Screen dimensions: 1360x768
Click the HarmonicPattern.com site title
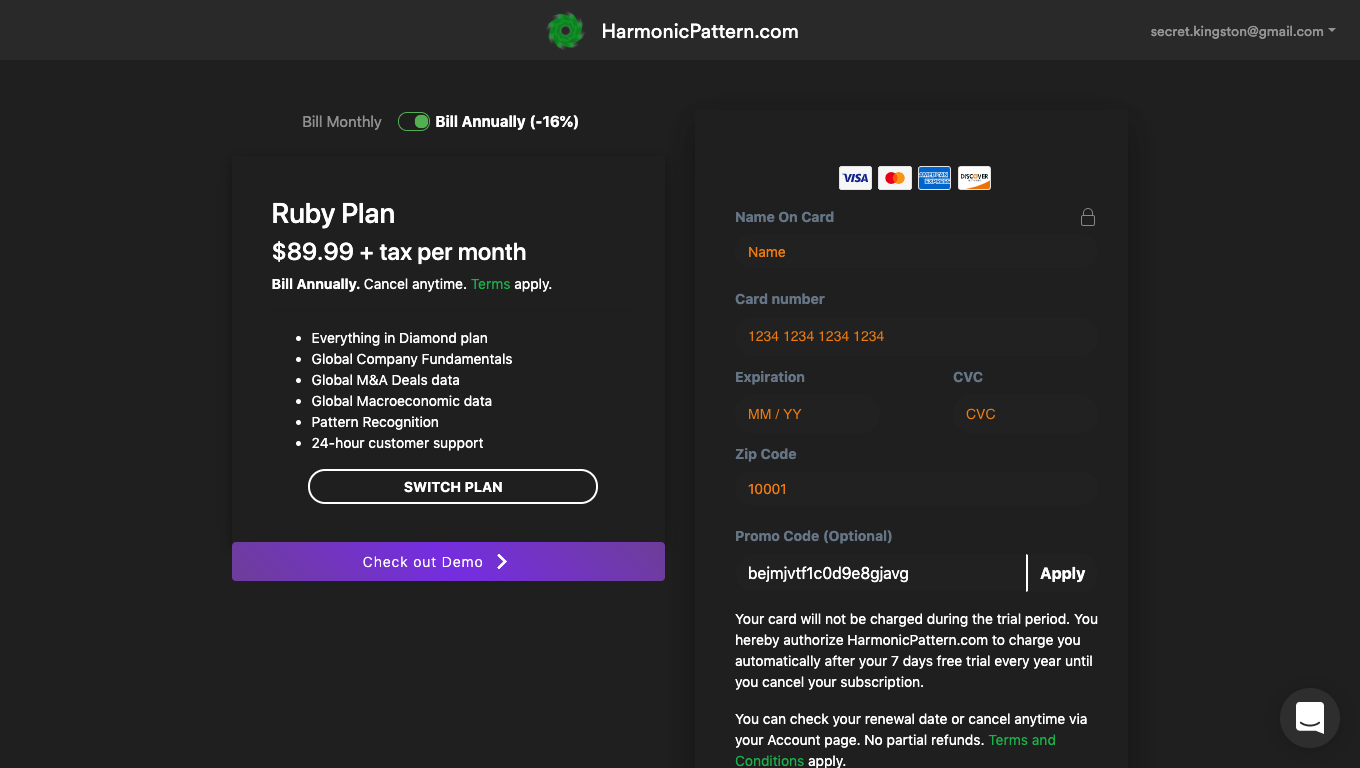700,31
